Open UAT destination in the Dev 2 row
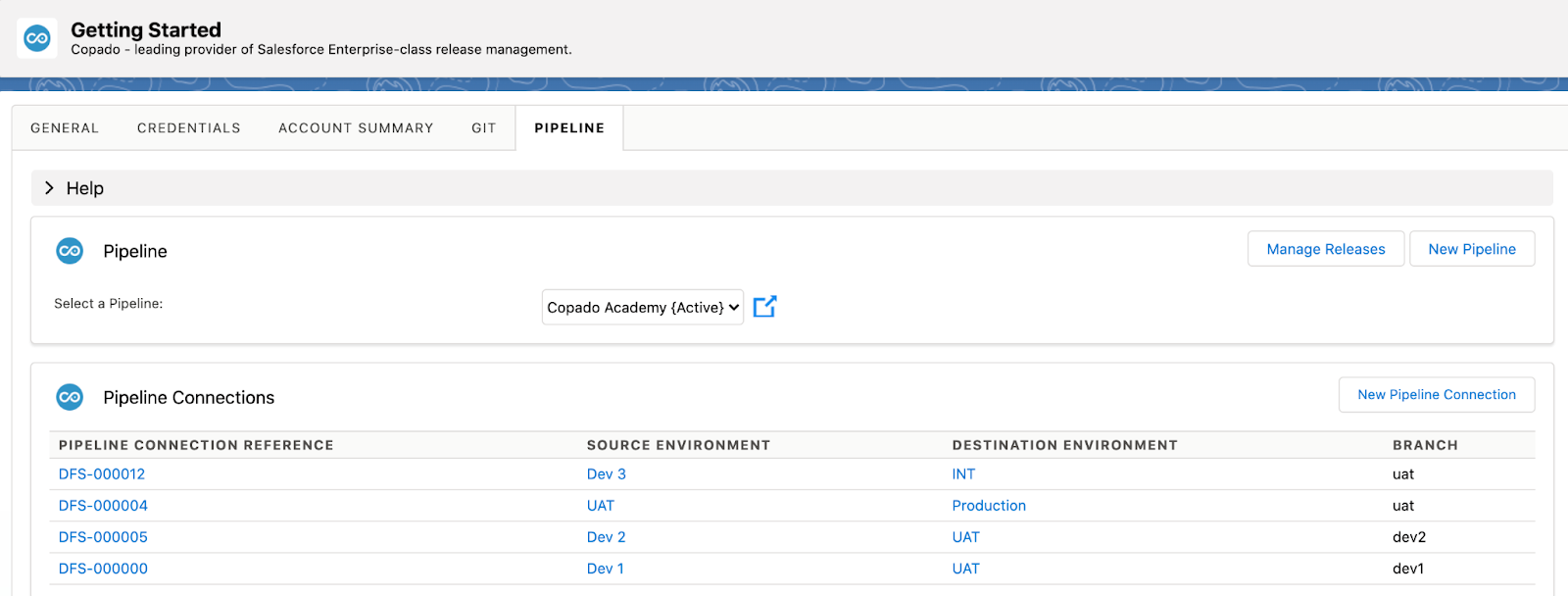Image resolution: width=1568 pixels, height=596 pixels. pos(966,537)
